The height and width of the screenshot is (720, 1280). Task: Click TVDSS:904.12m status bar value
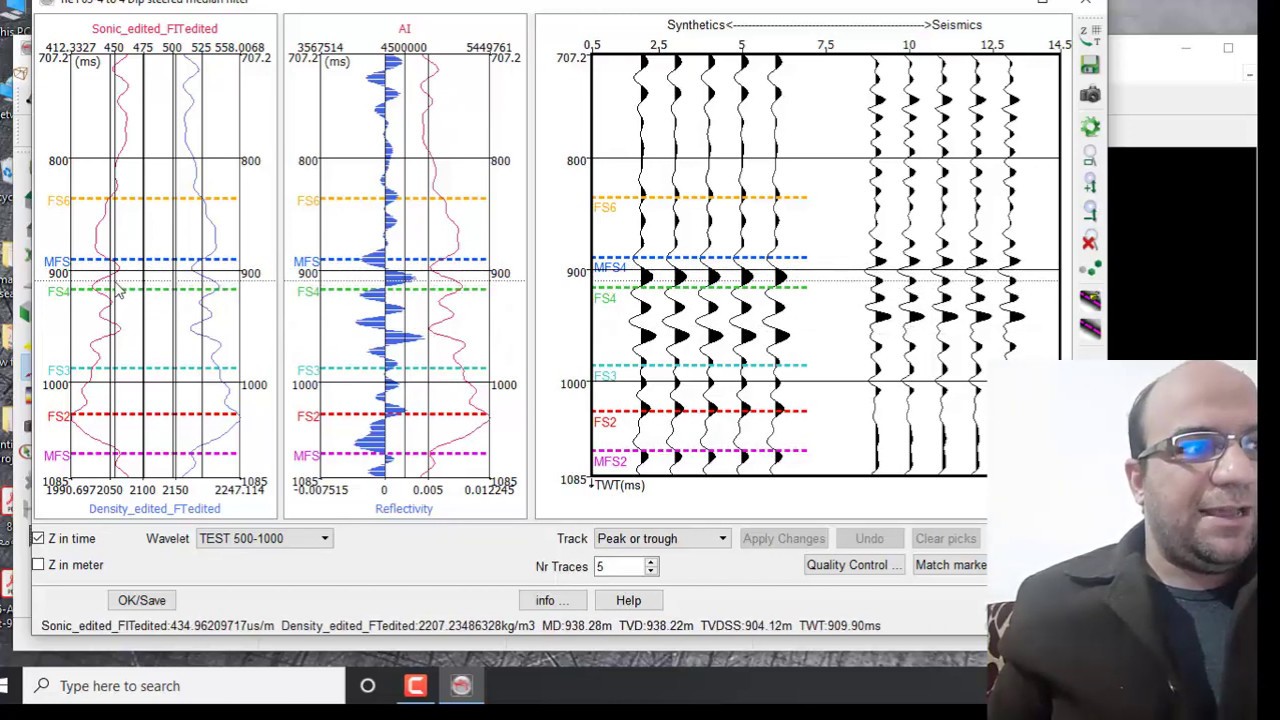746,626
